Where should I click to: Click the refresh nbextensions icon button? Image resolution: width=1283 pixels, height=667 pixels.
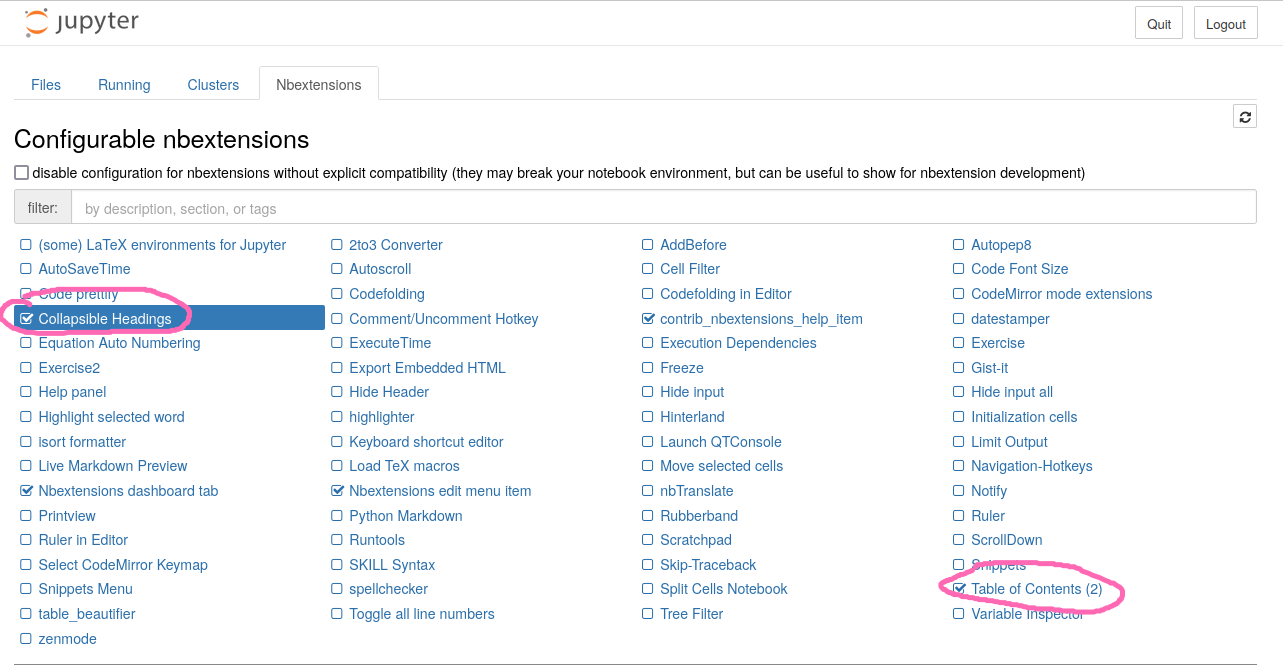click(1244, 117)
